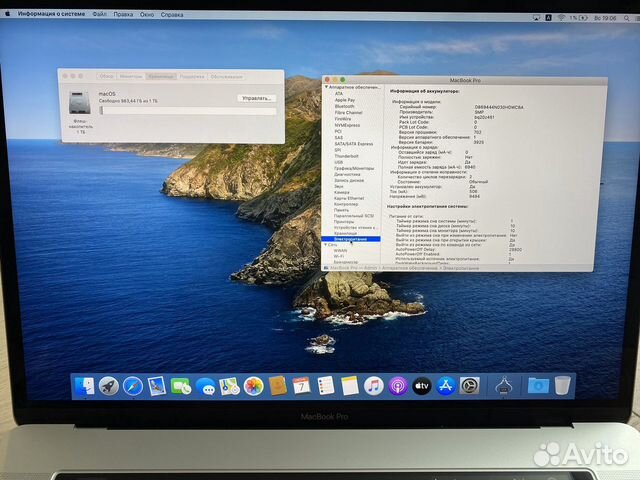Switch to the Обзор tab
The width and height of the screenshot is (640, 480).
pyautogui.click(x=107, y=76)
